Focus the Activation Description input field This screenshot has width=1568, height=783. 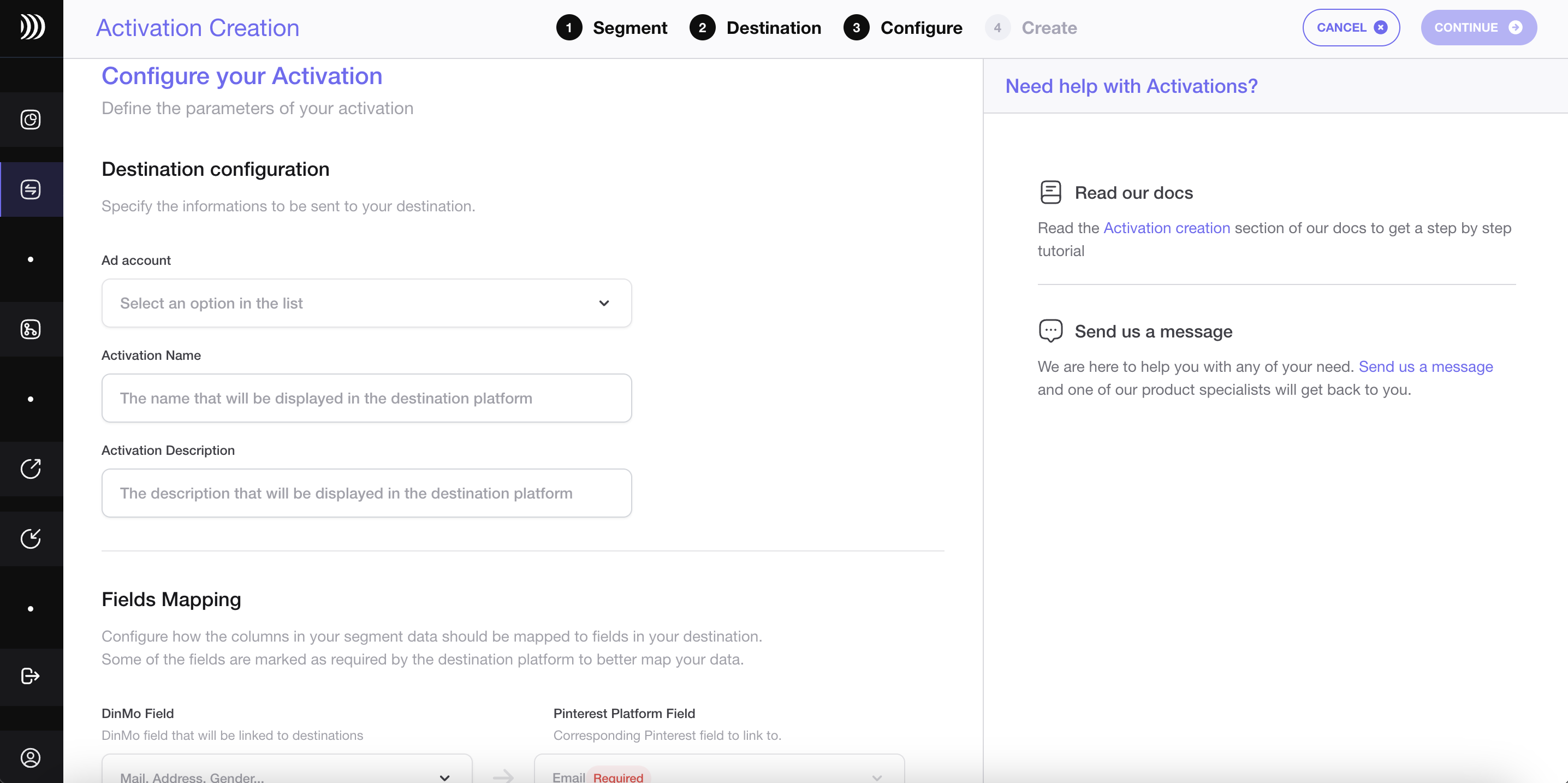[x=366, y=493]
